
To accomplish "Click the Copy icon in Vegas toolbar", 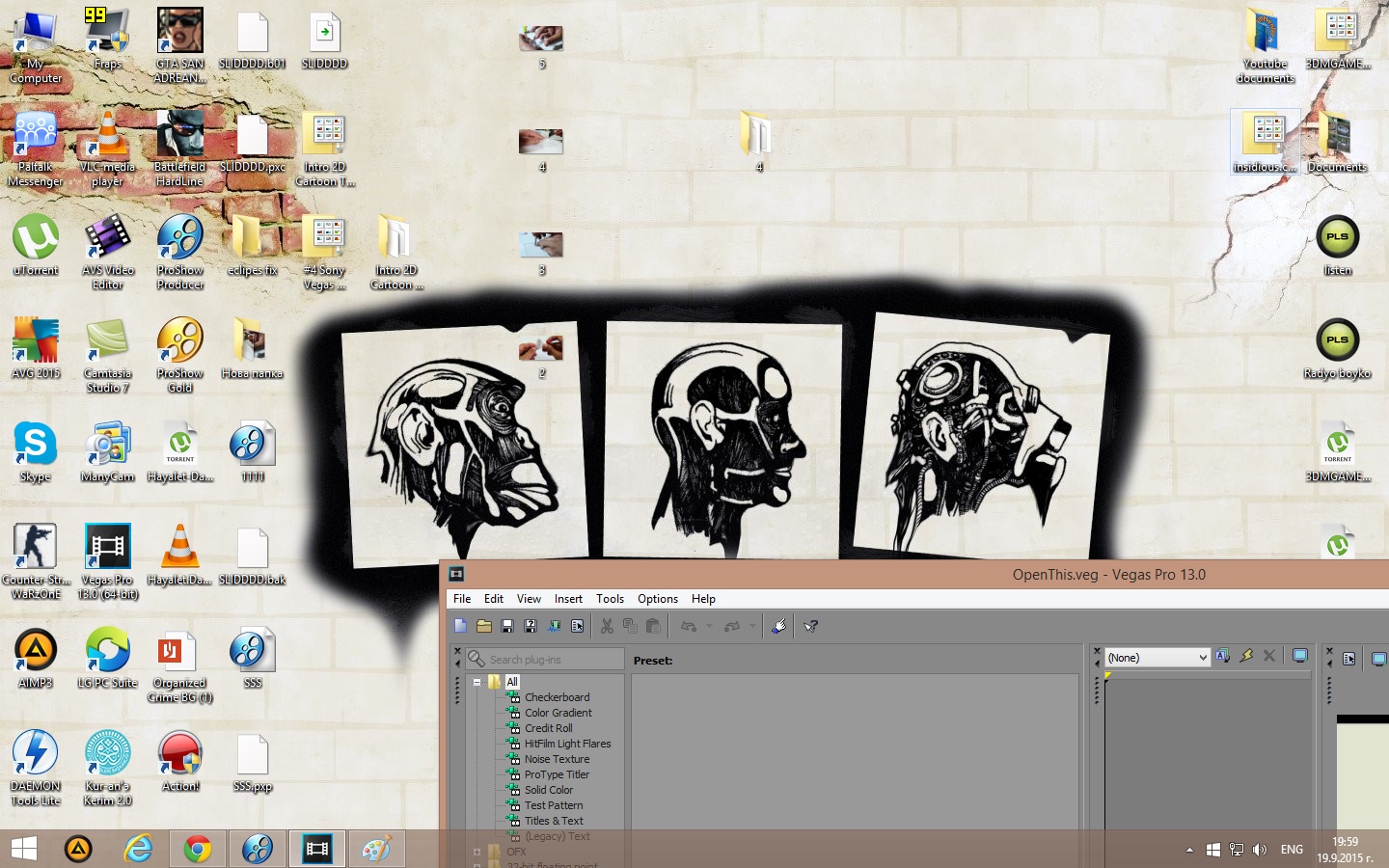I will [630, 626].
